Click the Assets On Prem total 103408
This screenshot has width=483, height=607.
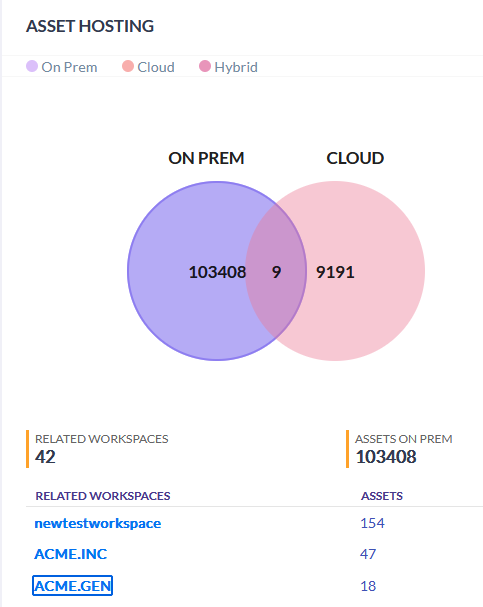[x=386, y=457]
